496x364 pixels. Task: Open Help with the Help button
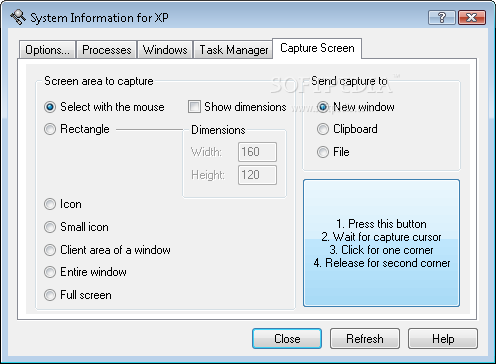(443, 339)
